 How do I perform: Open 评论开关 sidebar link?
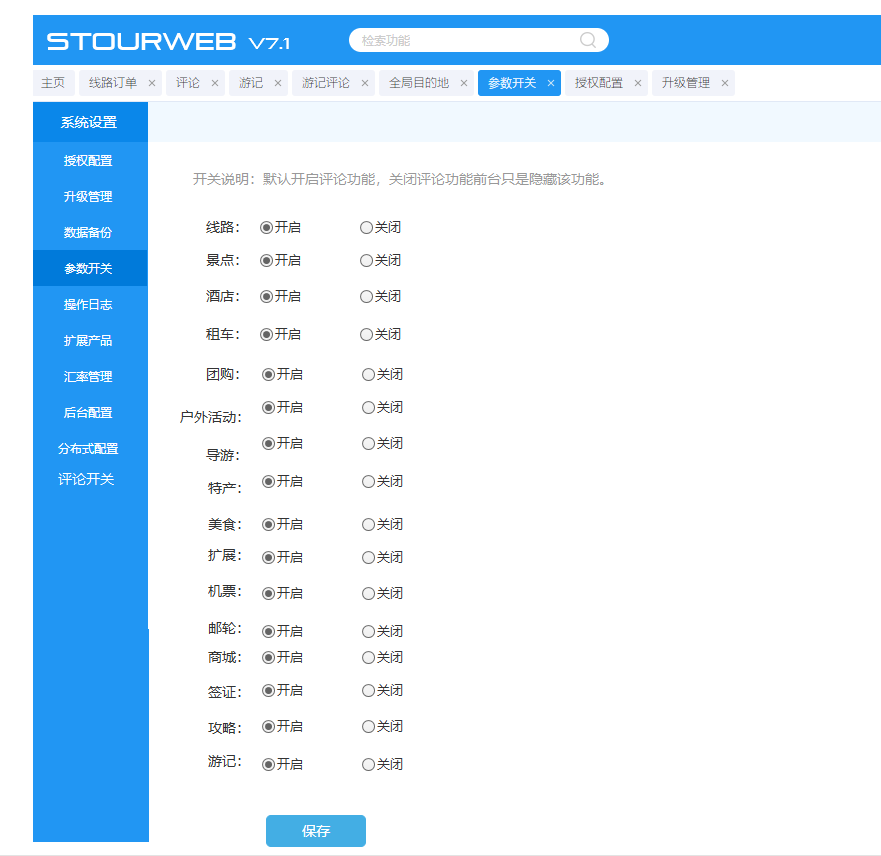87,480
